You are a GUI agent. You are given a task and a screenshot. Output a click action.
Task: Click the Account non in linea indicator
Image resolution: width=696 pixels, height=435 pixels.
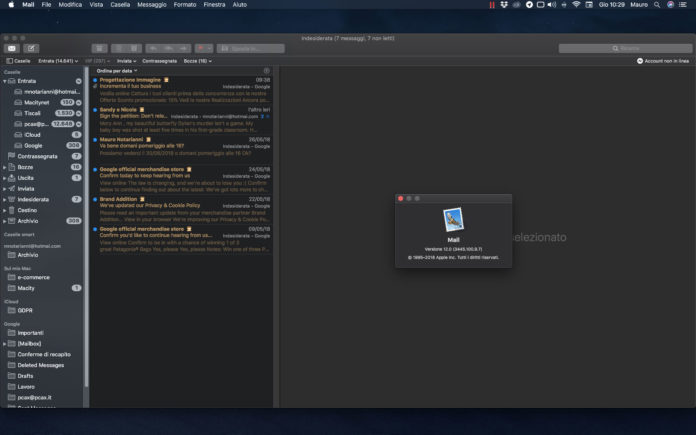click(x=663, y=61)
